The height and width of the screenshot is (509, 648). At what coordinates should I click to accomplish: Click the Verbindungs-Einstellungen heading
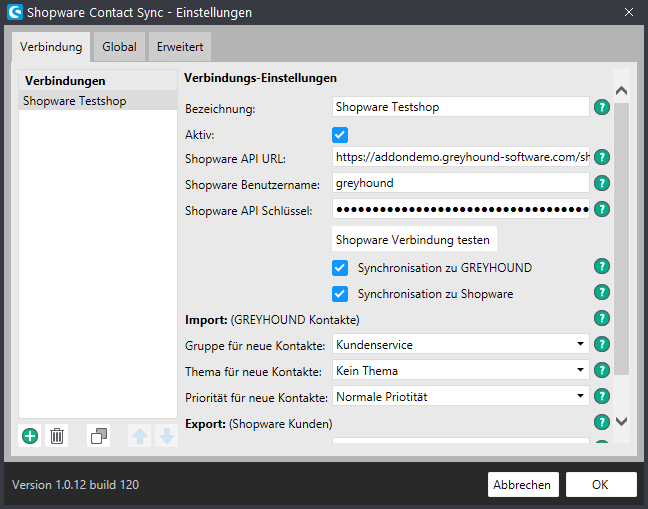coord(260,78)
